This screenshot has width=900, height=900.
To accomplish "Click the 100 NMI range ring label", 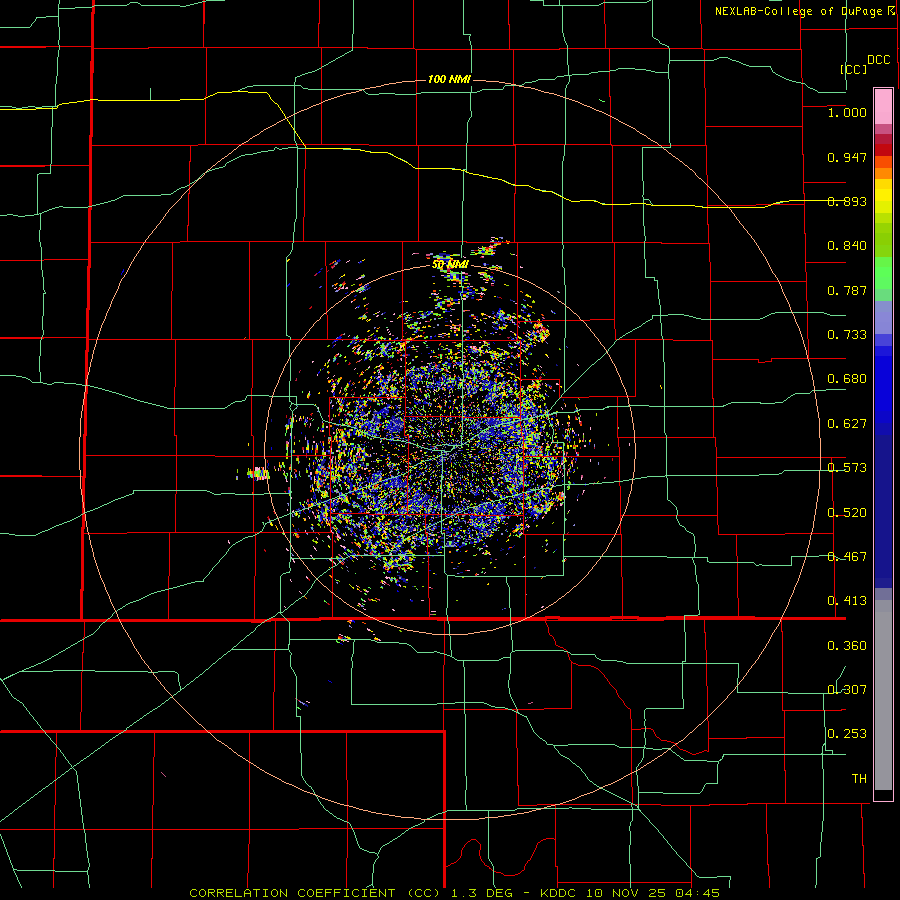I will (x=449, y=79).
